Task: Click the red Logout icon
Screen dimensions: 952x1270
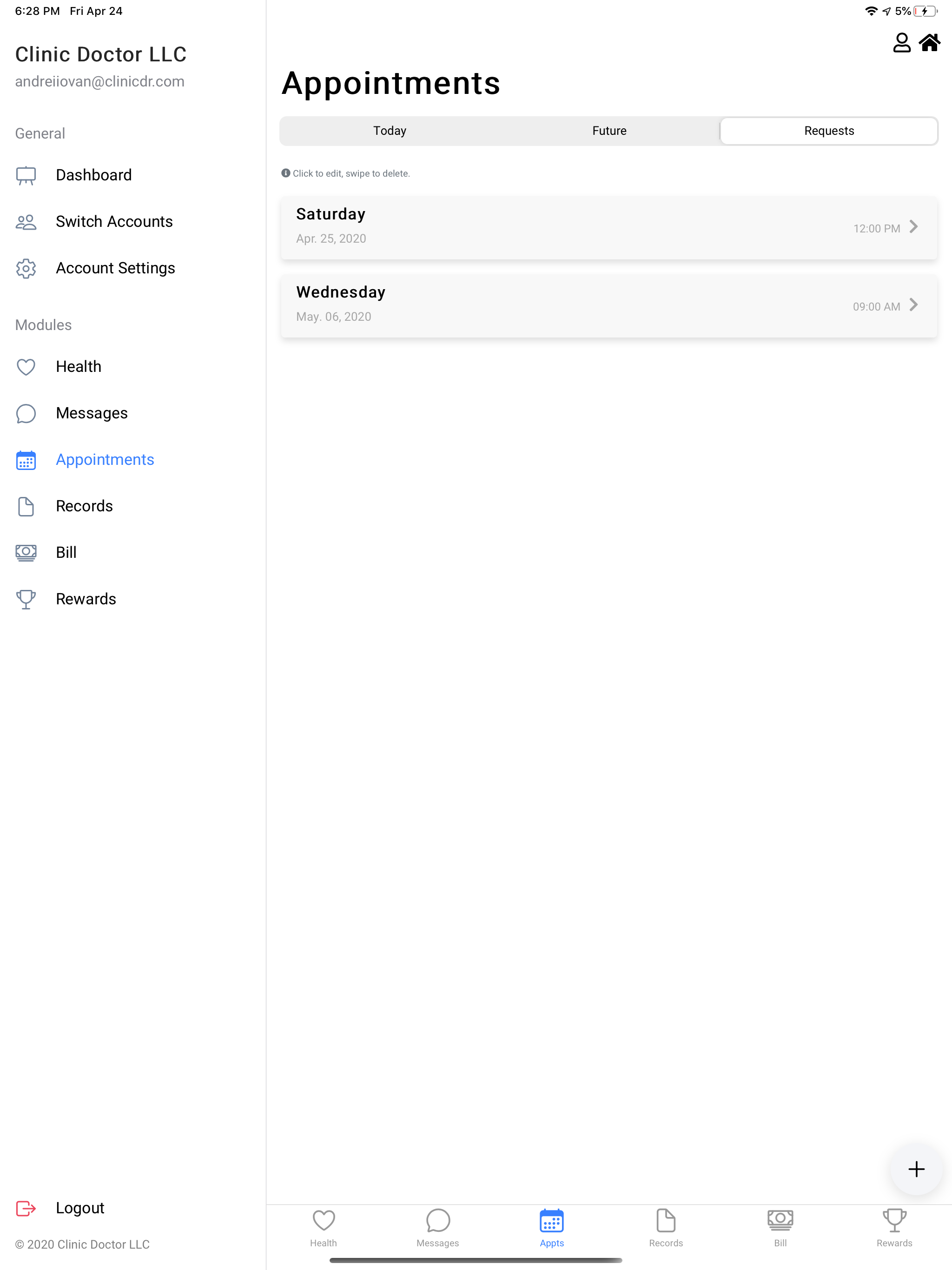Action: [x=26, y=1208]
